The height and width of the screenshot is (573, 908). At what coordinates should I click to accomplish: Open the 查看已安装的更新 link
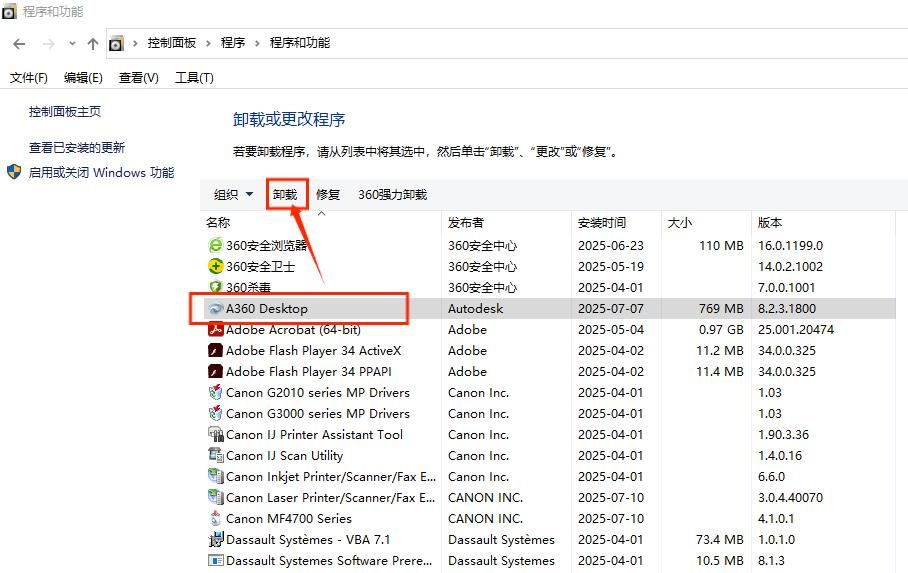pos(77,148)
